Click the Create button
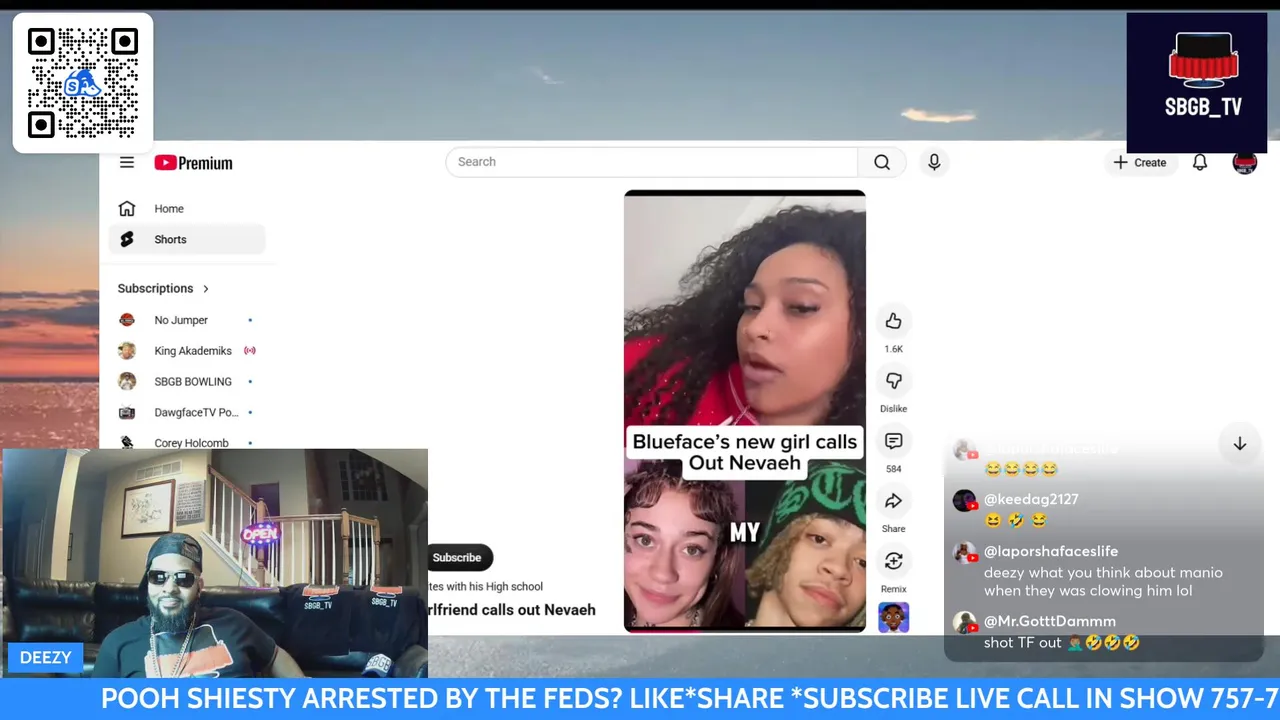This screenshot has width=1280, height=720. 1140,162
